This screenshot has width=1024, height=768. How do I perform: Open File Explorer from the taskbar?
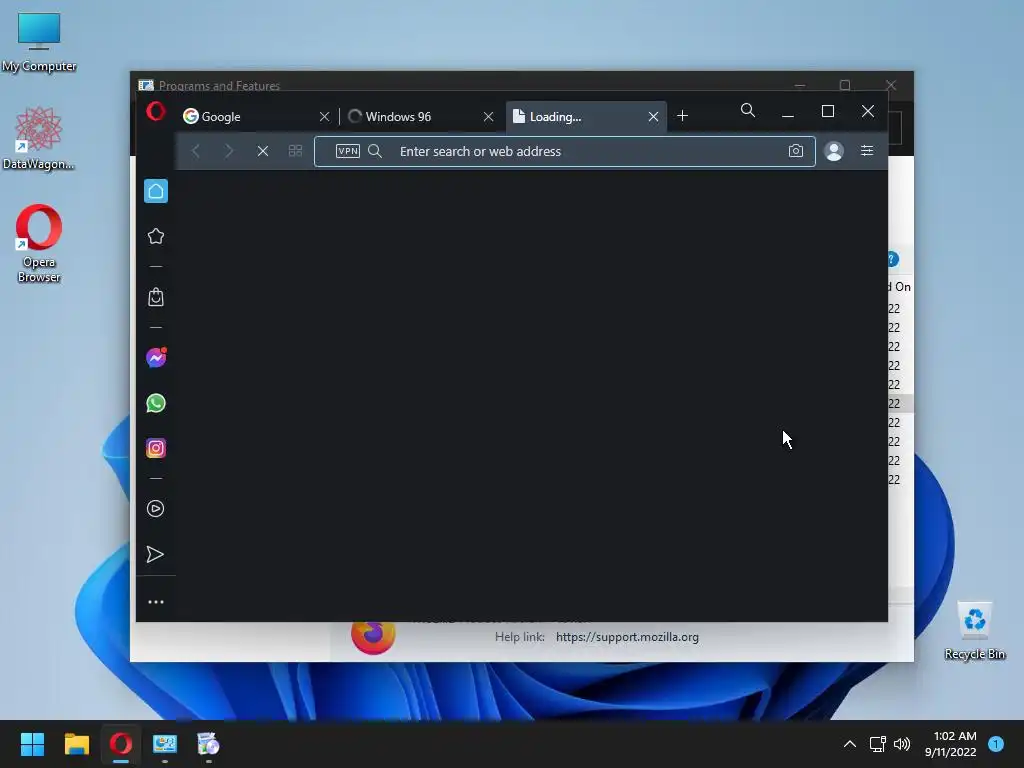[x=76, y=744]
